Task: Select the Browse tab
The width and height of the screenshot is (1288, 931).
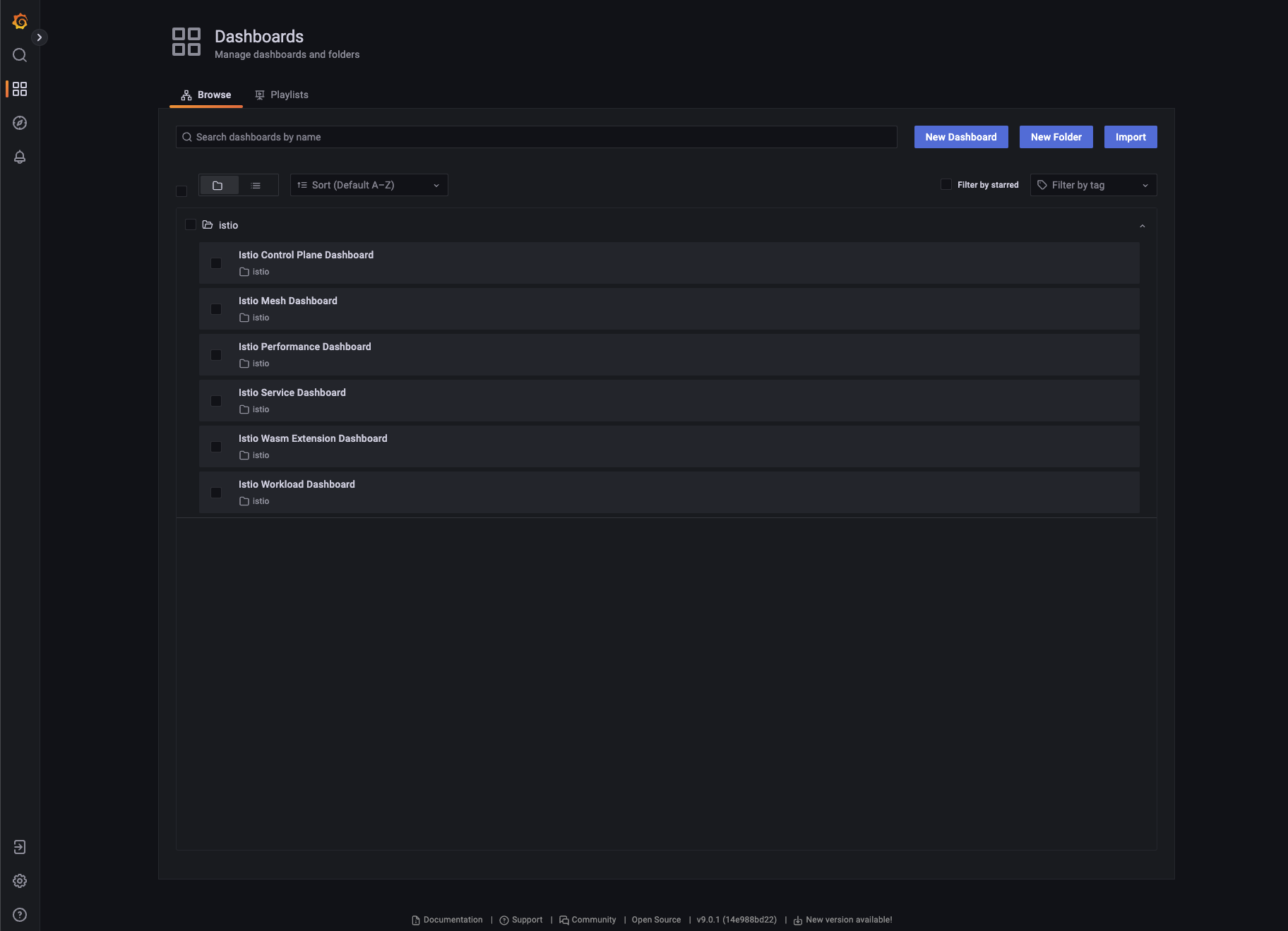Action: [206, 95]
